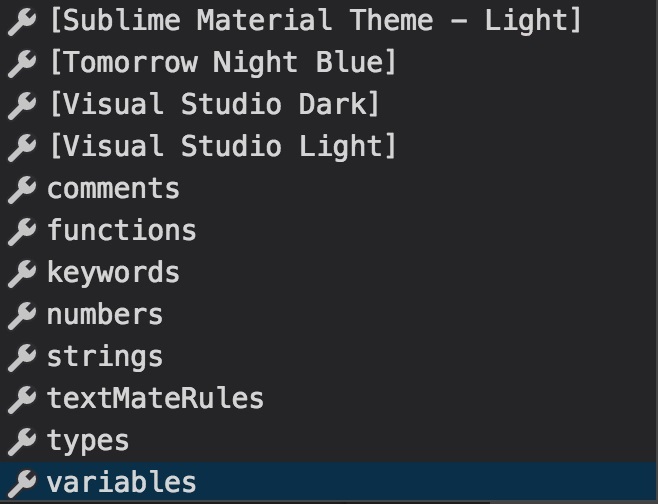Select the [Sublime Material Theme – Light] suggestion
Viewport: 658px width, 504px height.
tap(329, 21)
